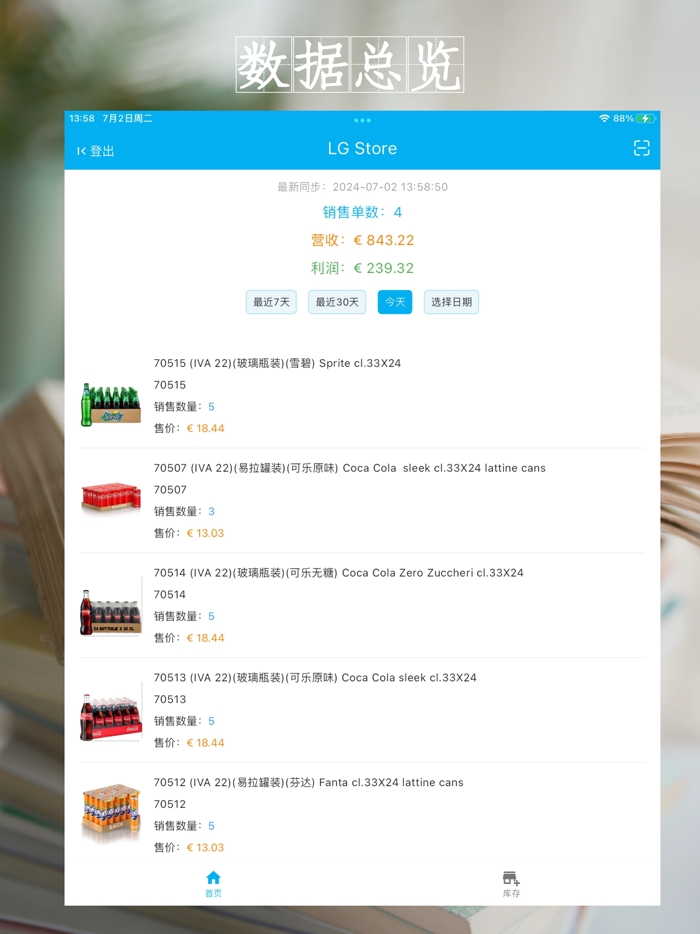Click the 最新同步 timestamp line
The width and height of the screenshot is (700, 934).
tap(362, 187)
